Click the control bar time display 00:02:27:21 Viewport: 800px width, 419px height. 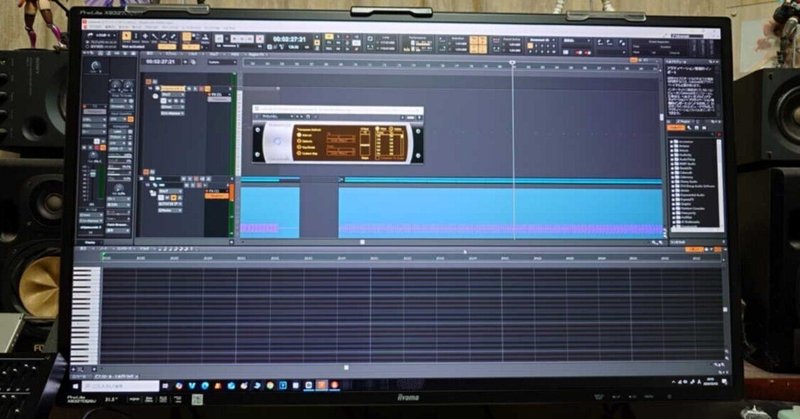pyautogui.click(x=289, y=39)
